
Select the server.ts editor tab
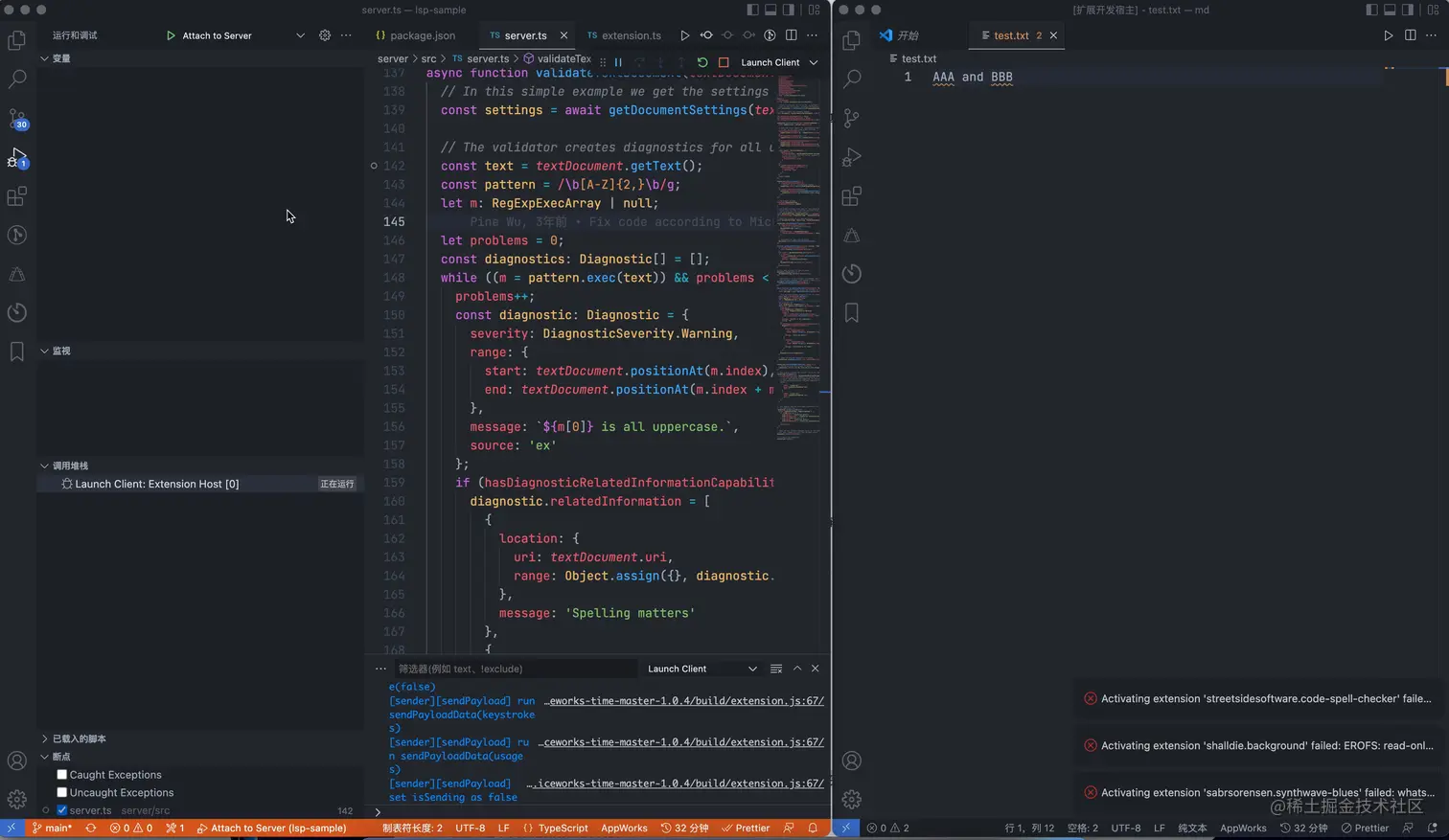525,35
